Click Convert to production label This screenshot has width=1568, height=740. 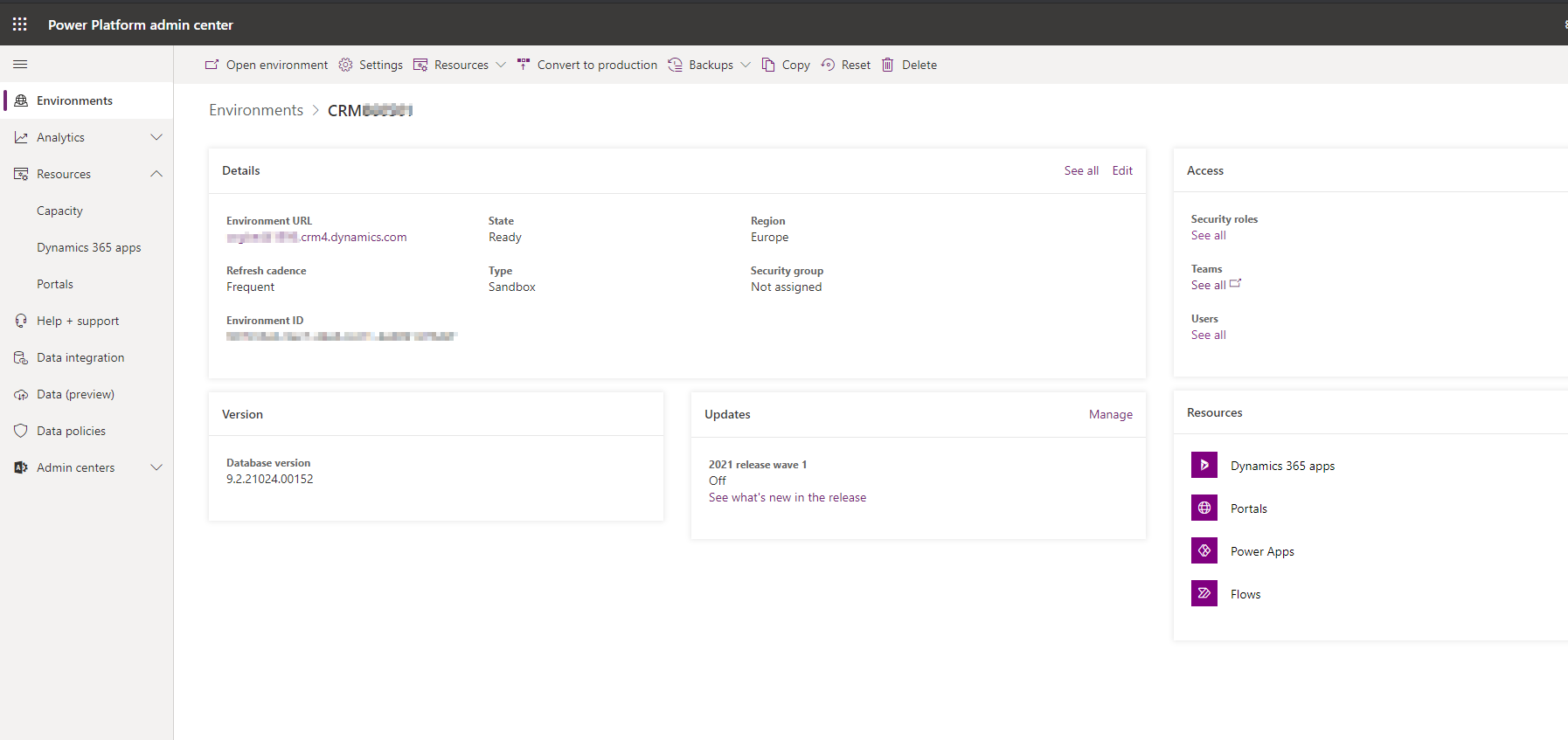coord(597,65)
